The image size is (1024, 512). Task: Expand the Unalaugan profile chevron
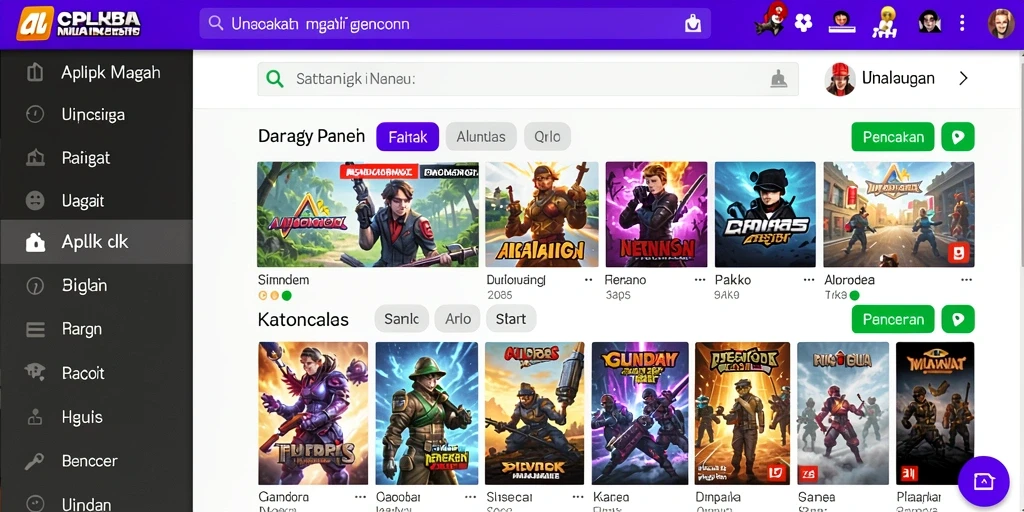point(963,78)
